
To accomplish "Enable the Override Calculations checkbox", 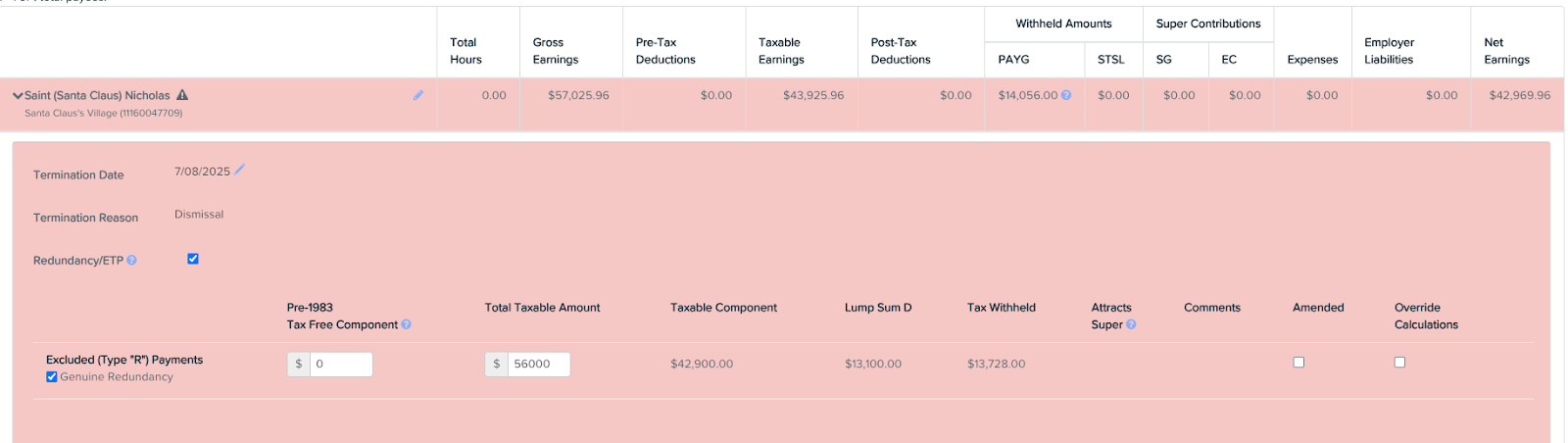I will [1399, 363].
